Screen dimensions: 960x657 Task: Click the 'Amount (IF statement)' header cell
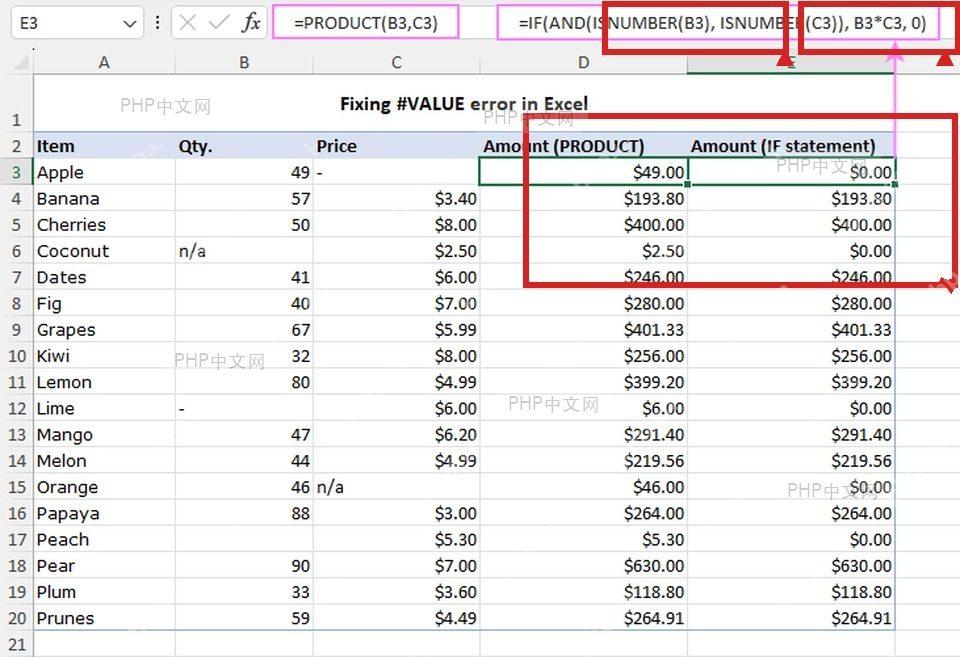click(791, 146)
